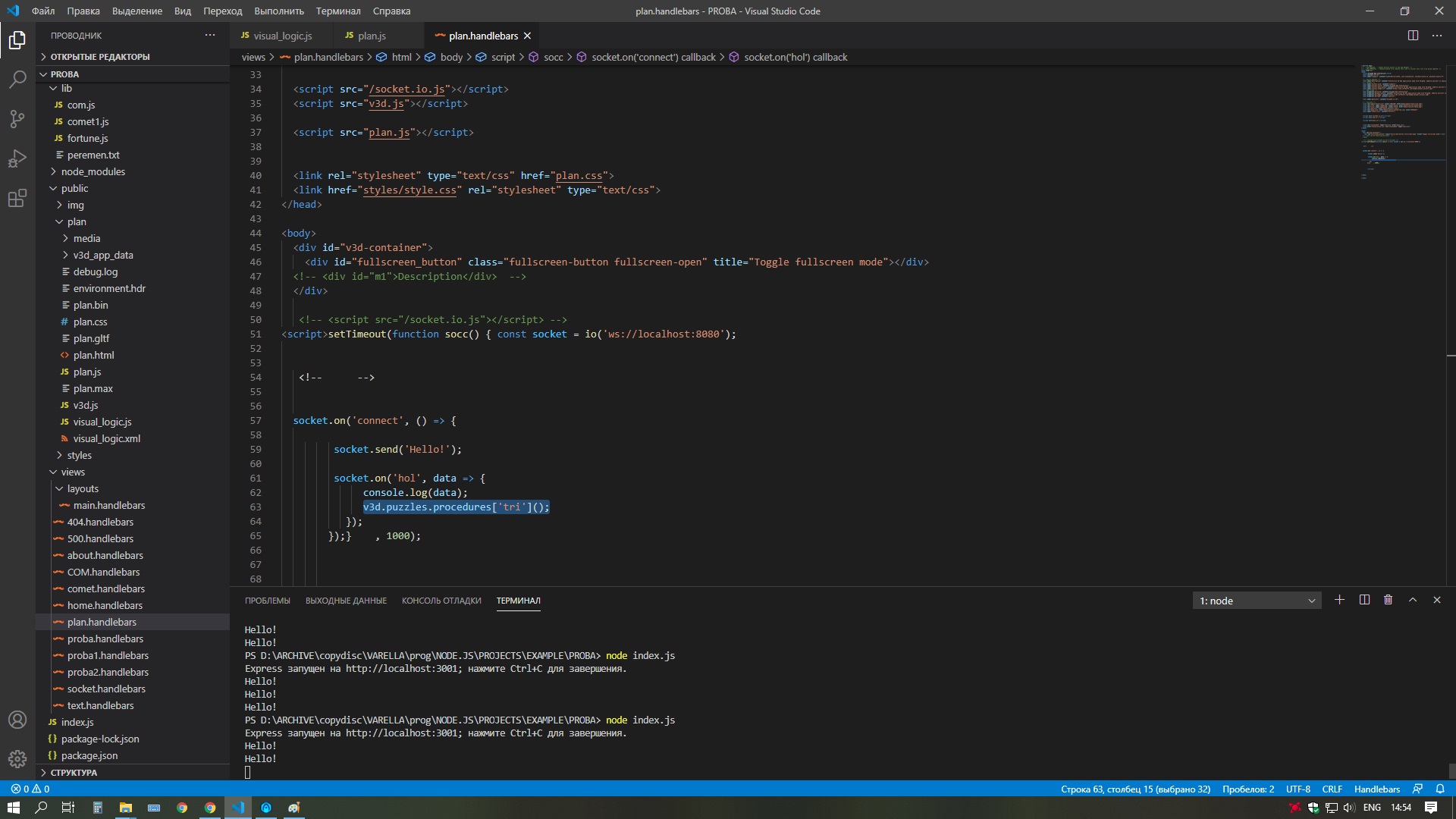Open Windows Start menu
This screenshot has width=1456, height=819.
[13, 808]
